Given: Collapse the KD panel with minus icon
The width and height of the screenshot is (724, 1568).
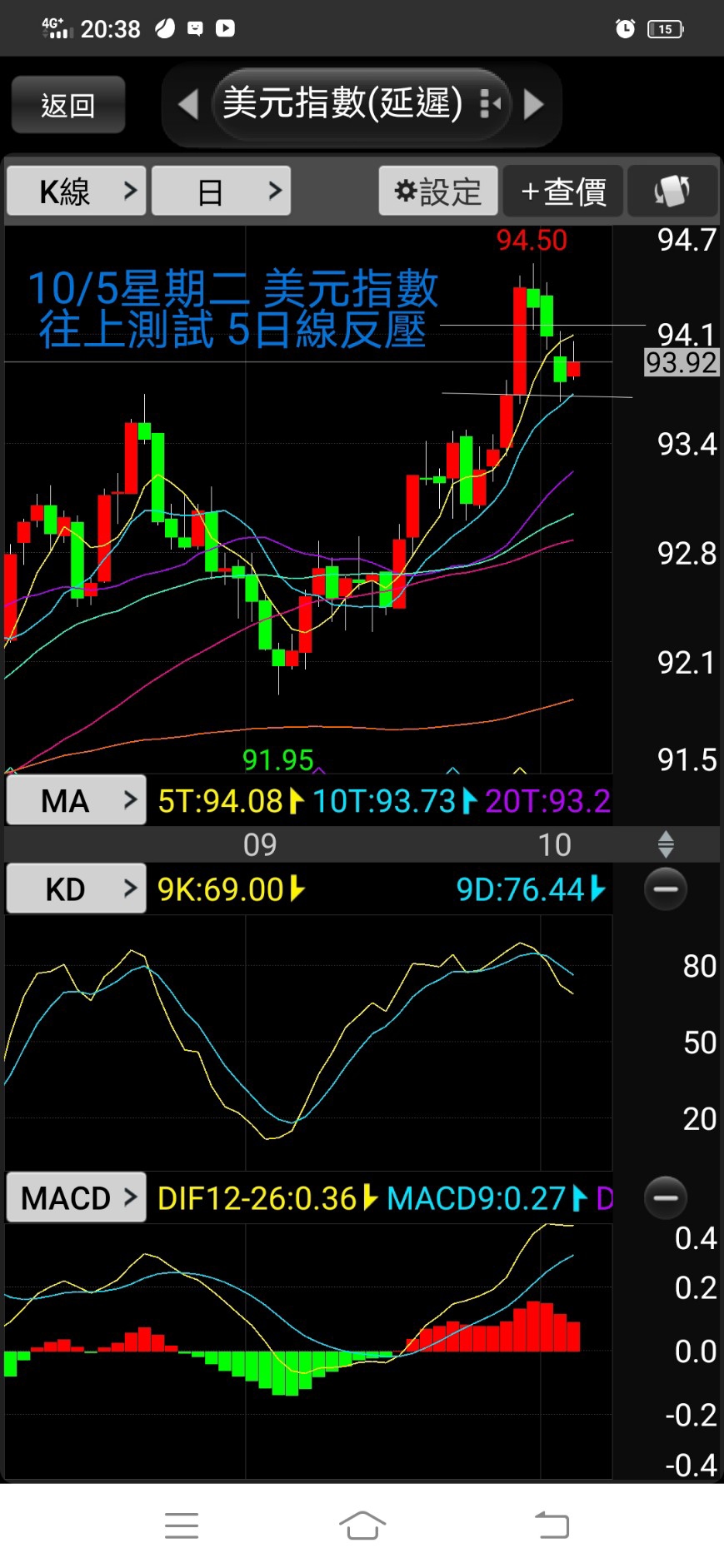Looking at the screenshot, I should tap(666, 889).
